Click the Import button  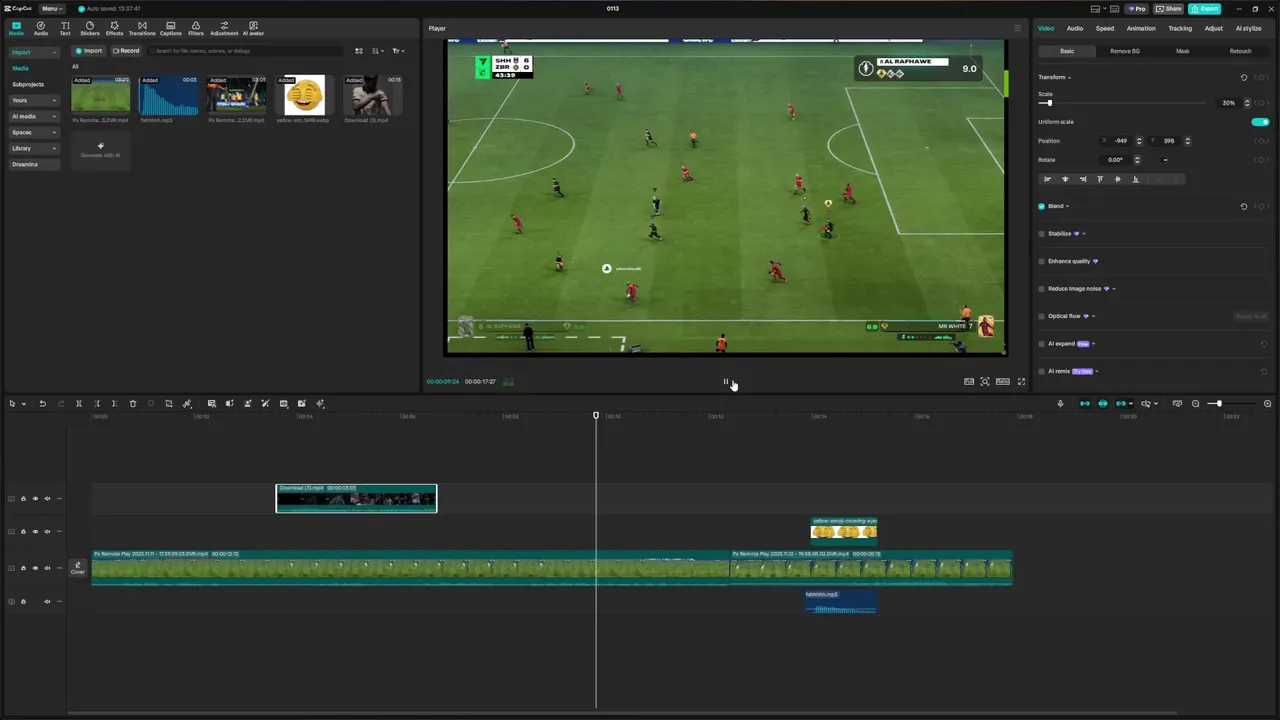[x=89, y=51]
